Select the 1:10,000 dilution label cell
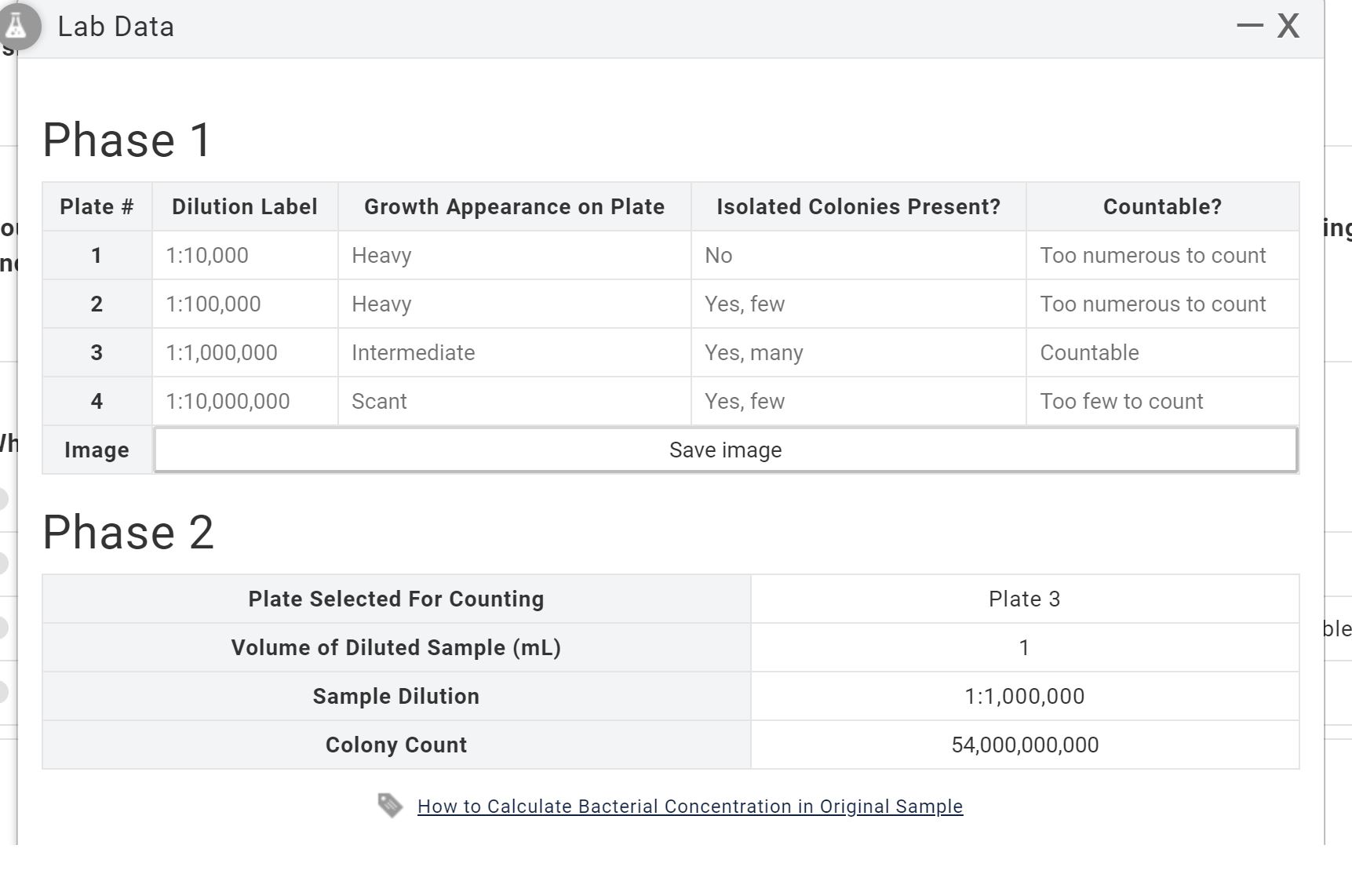The image size is (1352, 896). click(207, 255)
